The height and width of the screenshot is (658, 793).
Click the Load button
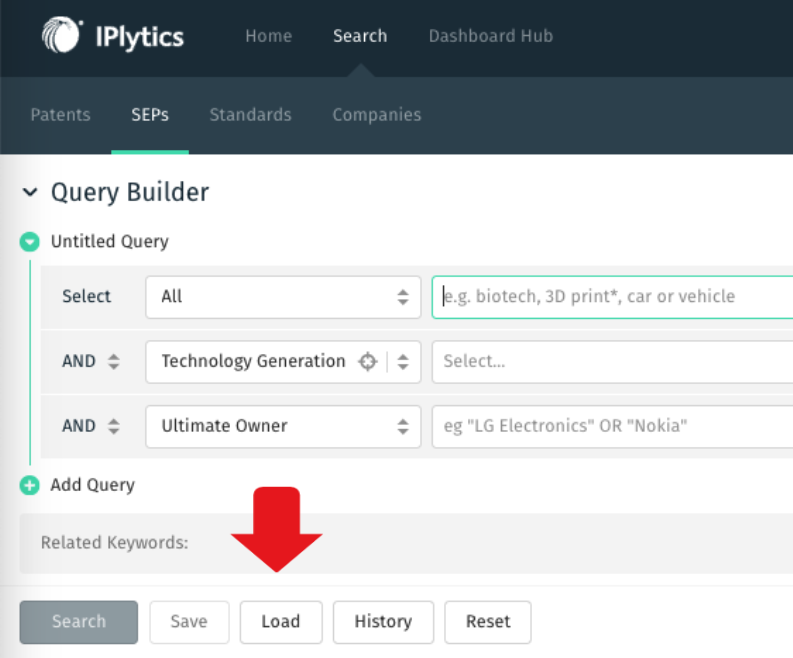281,622
